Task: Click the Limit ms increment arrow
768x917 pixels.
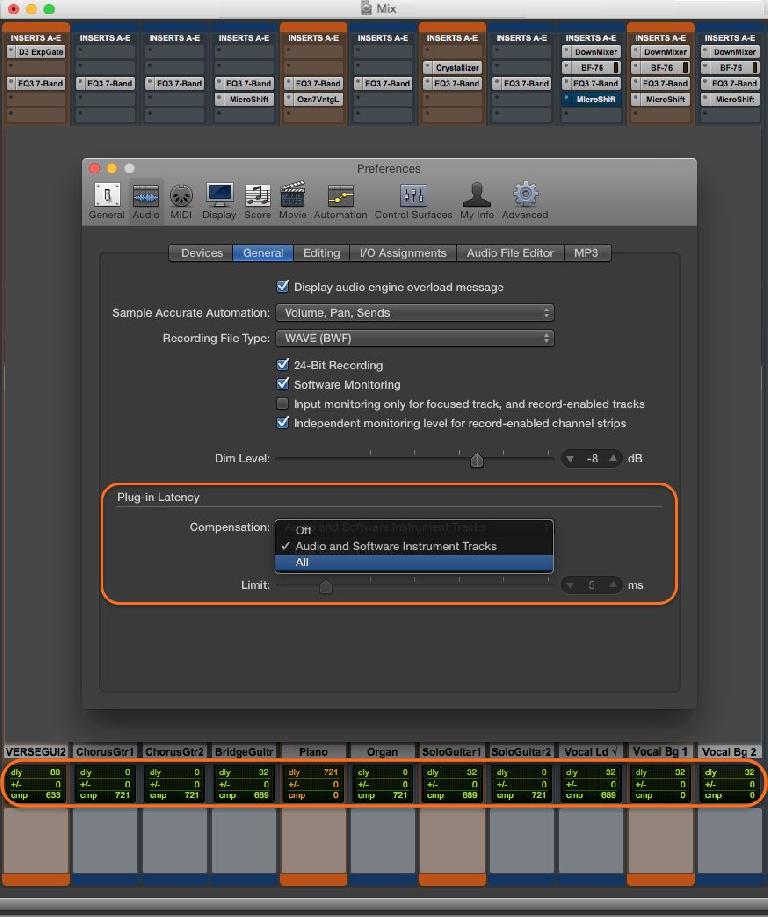Action: (612, 584)
